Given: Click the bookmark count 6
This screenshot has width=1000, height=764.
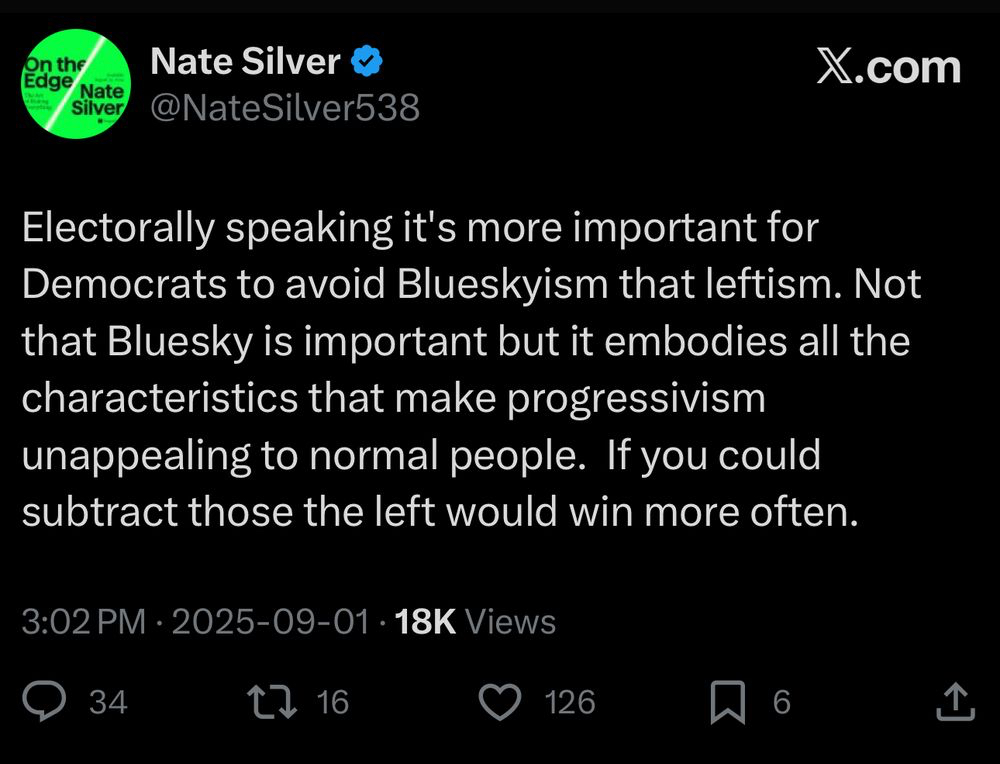Looking at the screenshot, I should [x=781, y=703].
